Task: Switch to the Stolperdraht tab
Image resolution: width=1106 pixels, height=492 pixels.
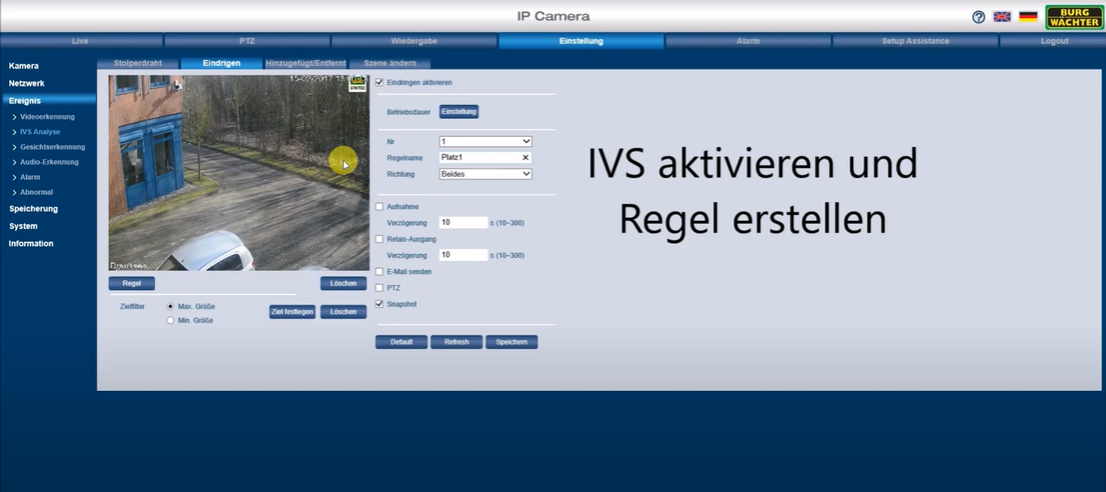Action: [138, 63]
